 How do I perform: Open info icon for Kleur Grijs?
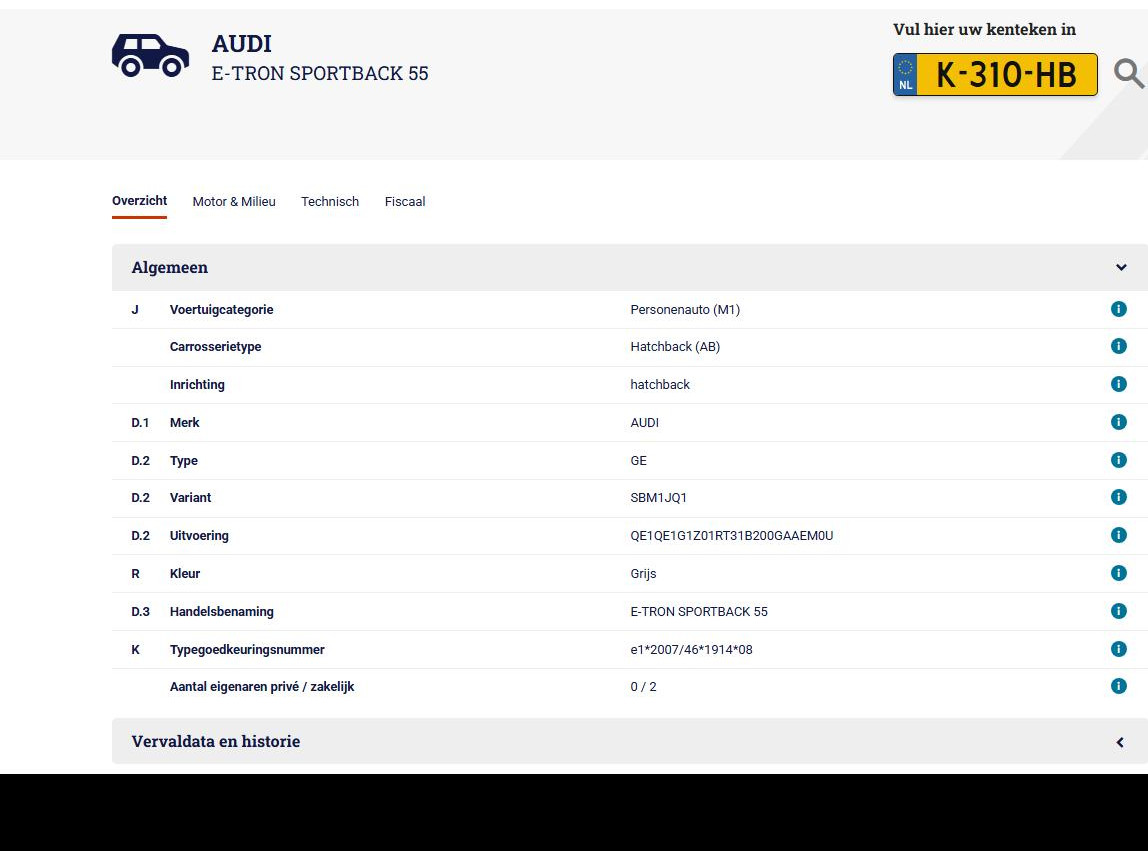click(1119, 573)
